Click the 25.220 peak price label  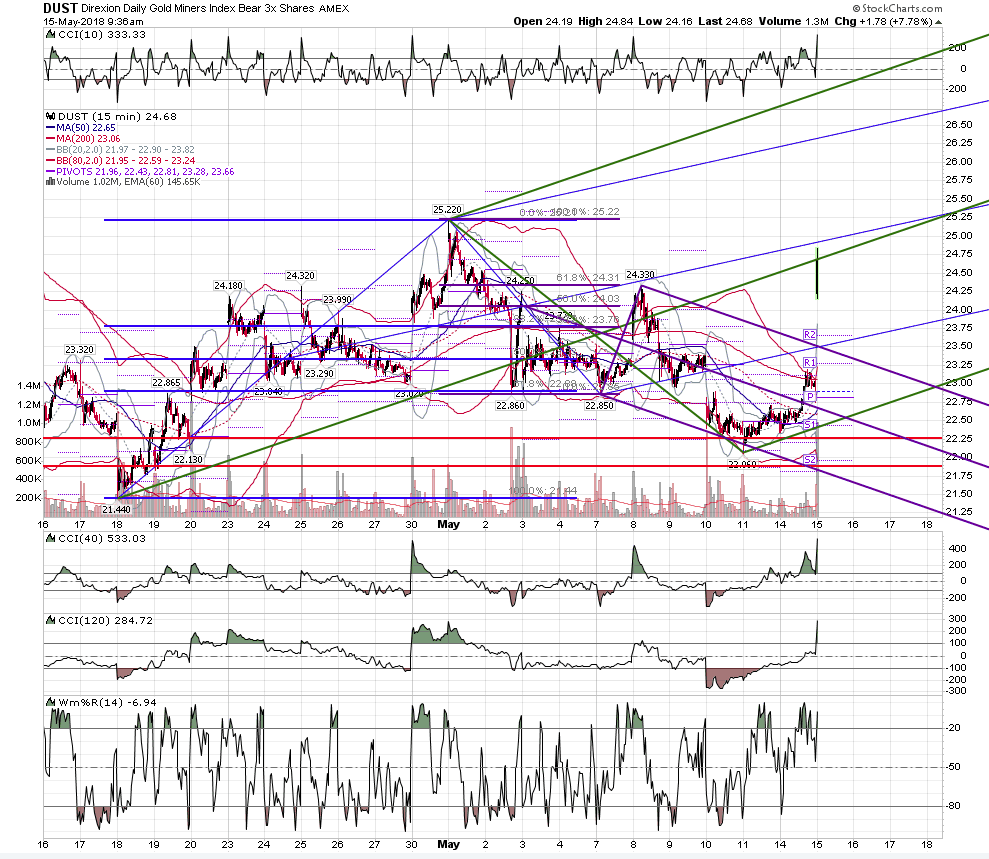point(447,209)
